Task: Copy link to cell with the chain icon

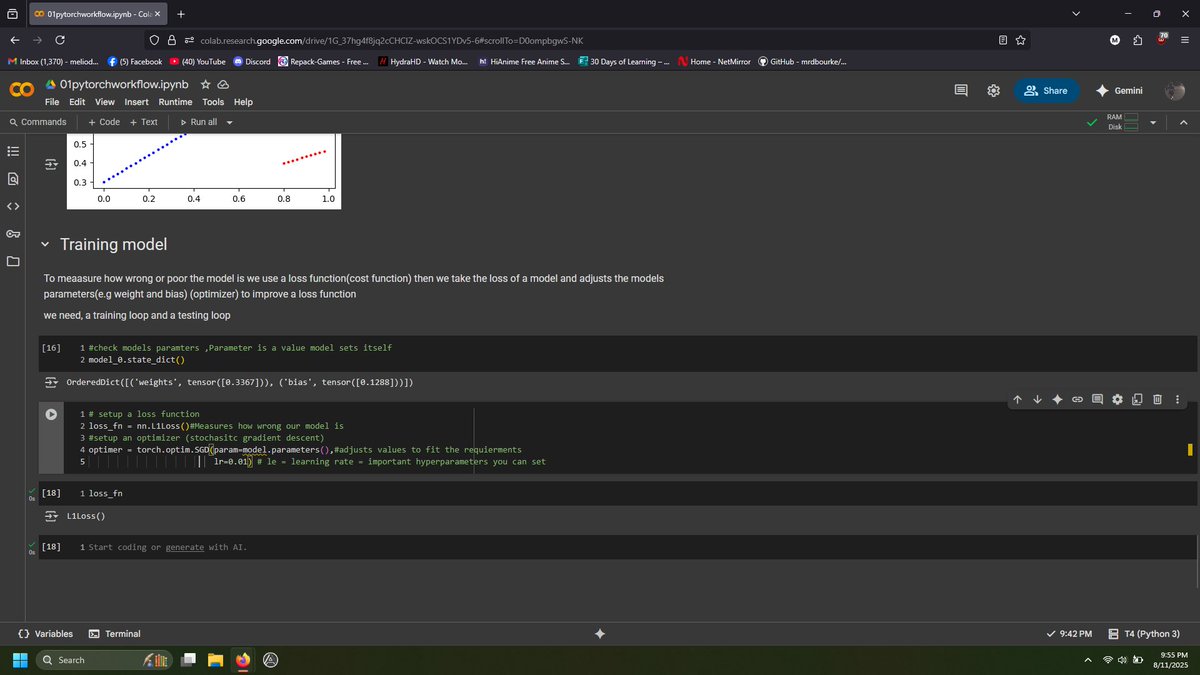Action: click(x=1077, y=400)
